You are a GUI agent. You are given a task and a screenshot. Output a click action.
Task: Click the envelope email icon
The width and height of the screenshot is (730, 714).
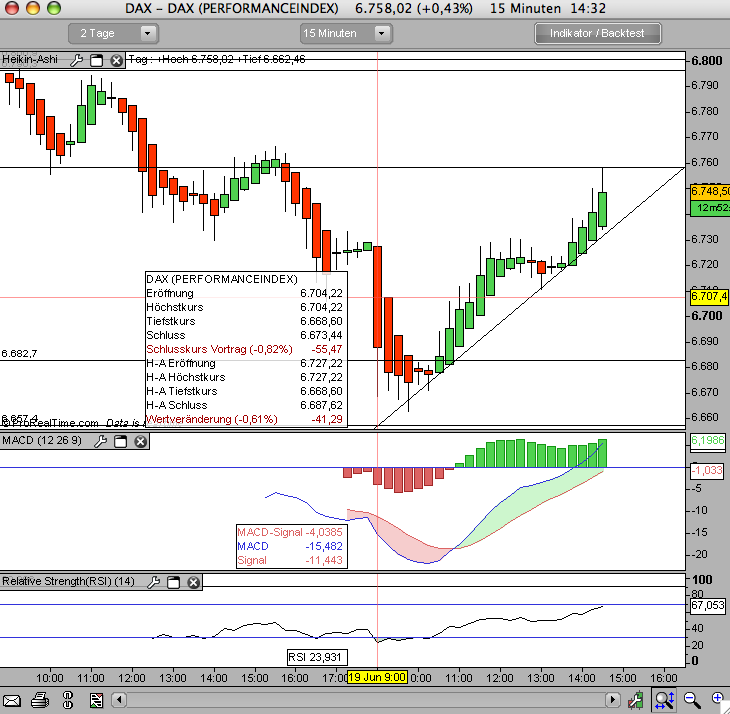[x=12, y=700]
